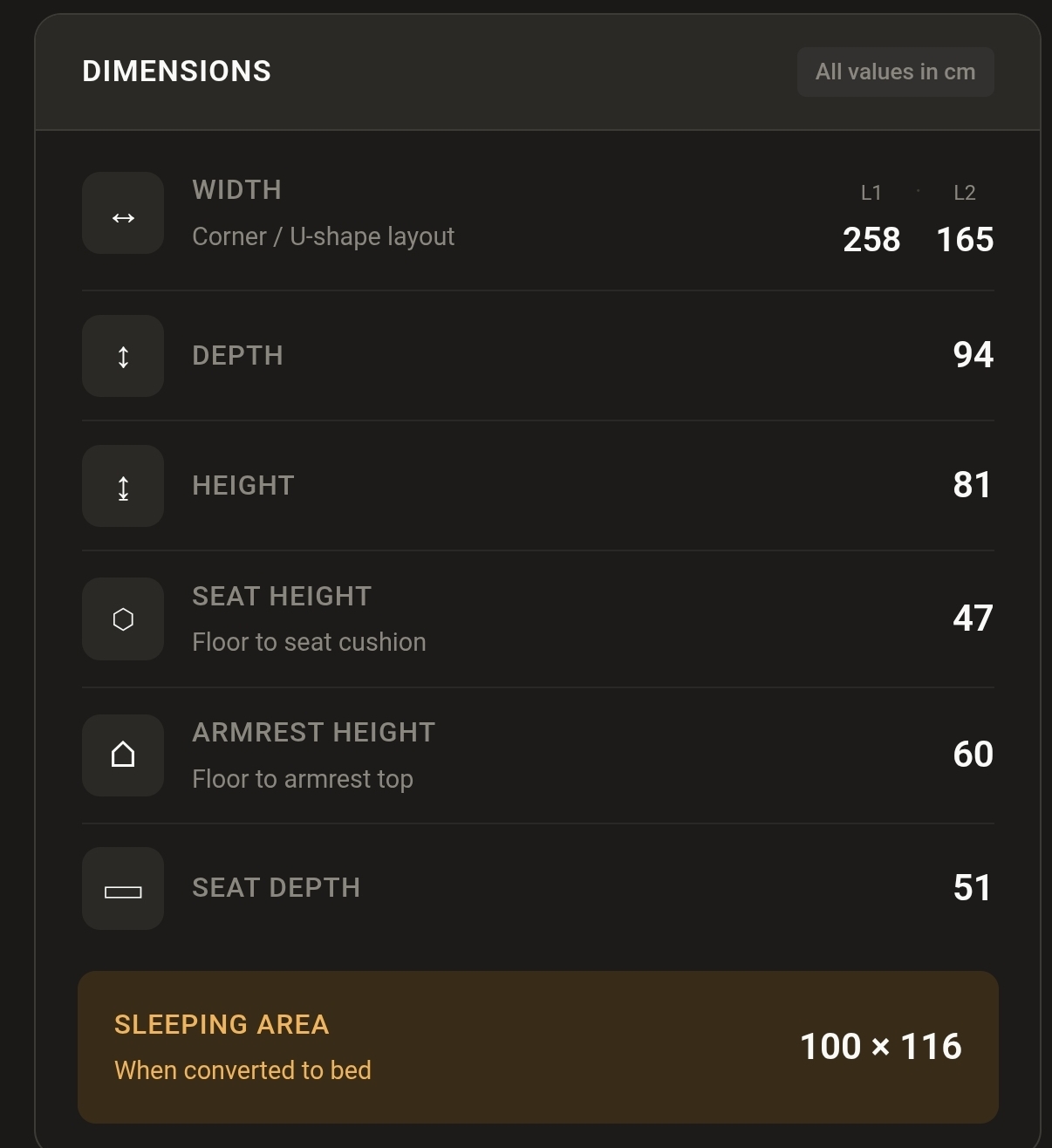Click the Sleeping Area heading
The image size is (1052, 1148).
pyautogui.click(x=222, y=1024)
